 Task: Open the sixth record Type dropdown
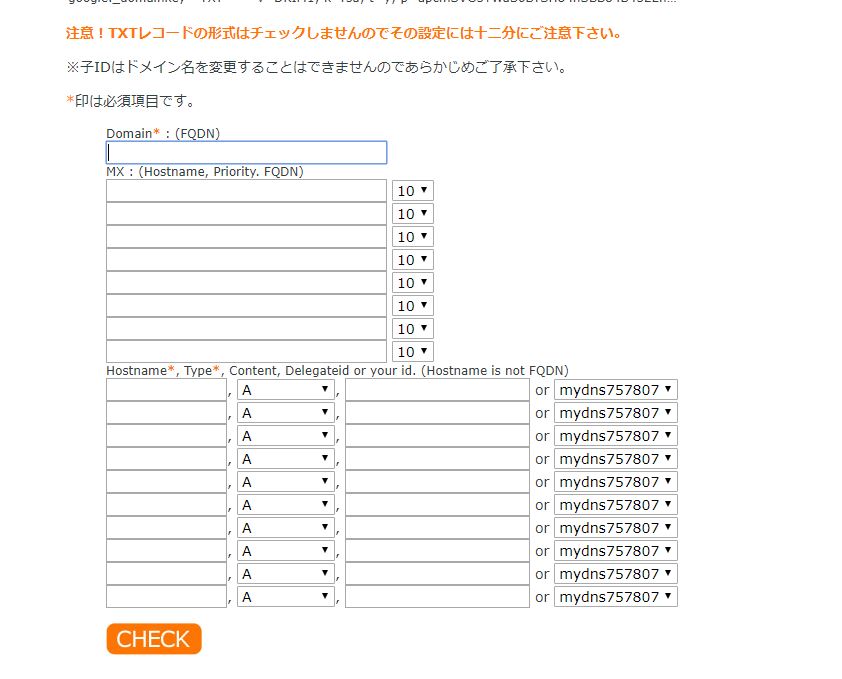[x=286, y=505]
